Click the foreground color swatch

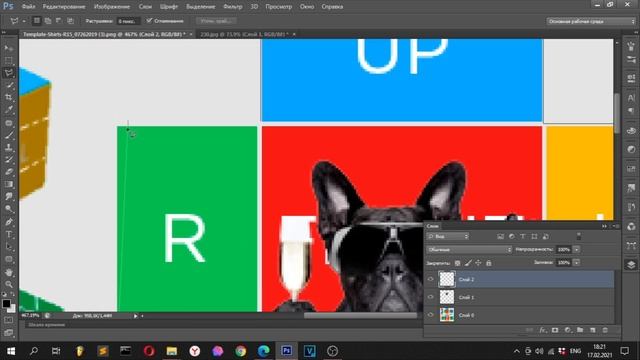(6, 304)
